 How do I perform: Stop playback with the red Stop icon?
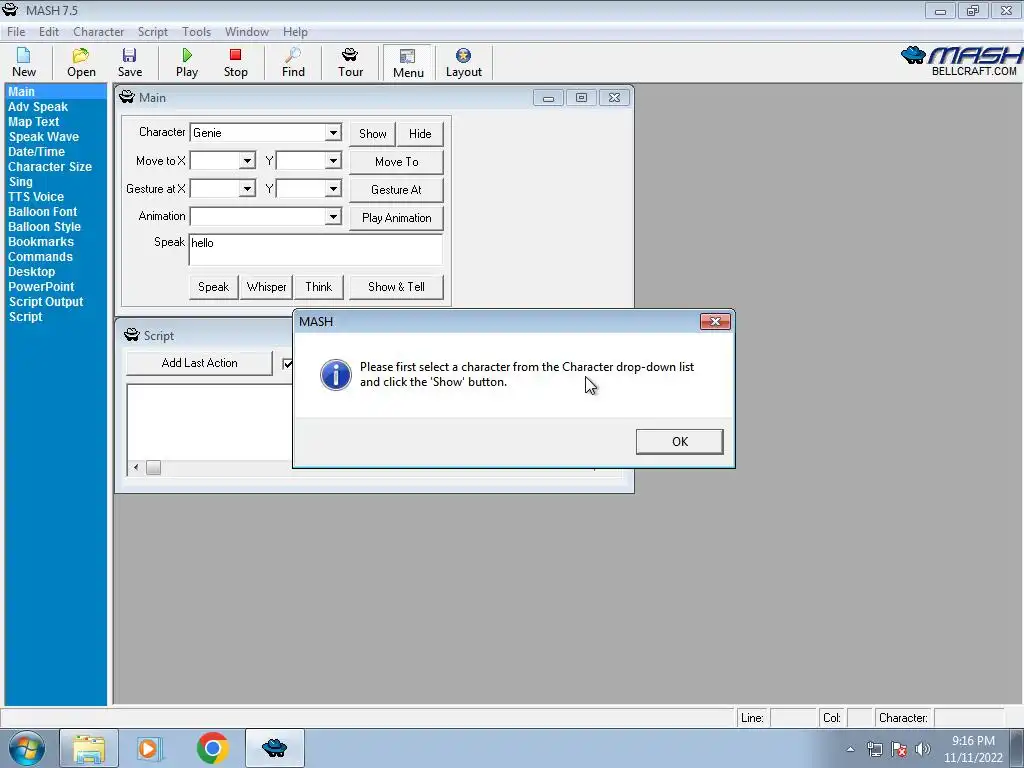[236, 63]
